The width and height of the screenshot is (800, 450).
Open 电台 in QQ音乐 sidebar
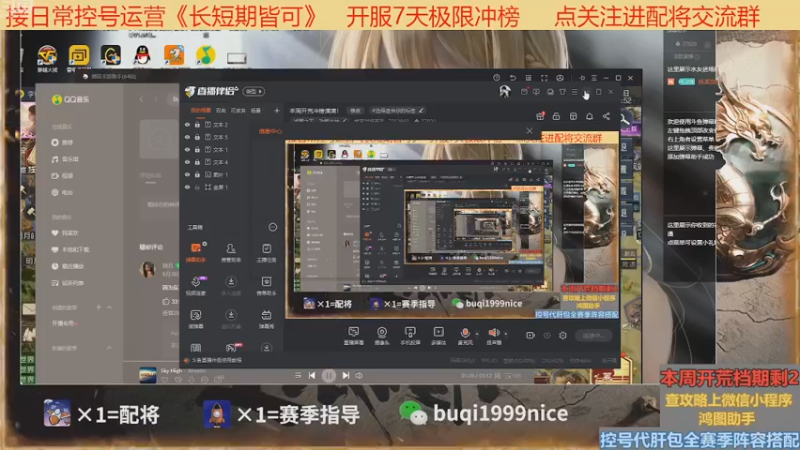tap(62, 192)
